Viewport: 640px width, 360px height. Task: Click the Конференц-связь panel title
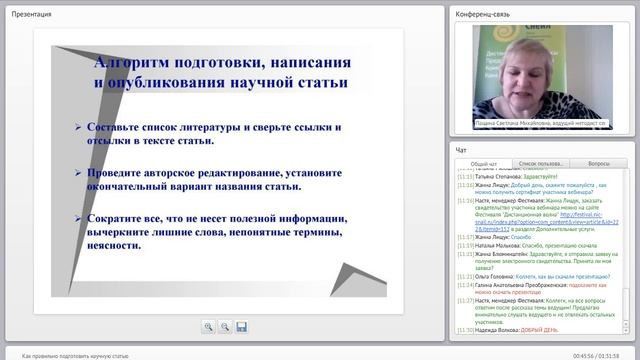click(482, 14)
